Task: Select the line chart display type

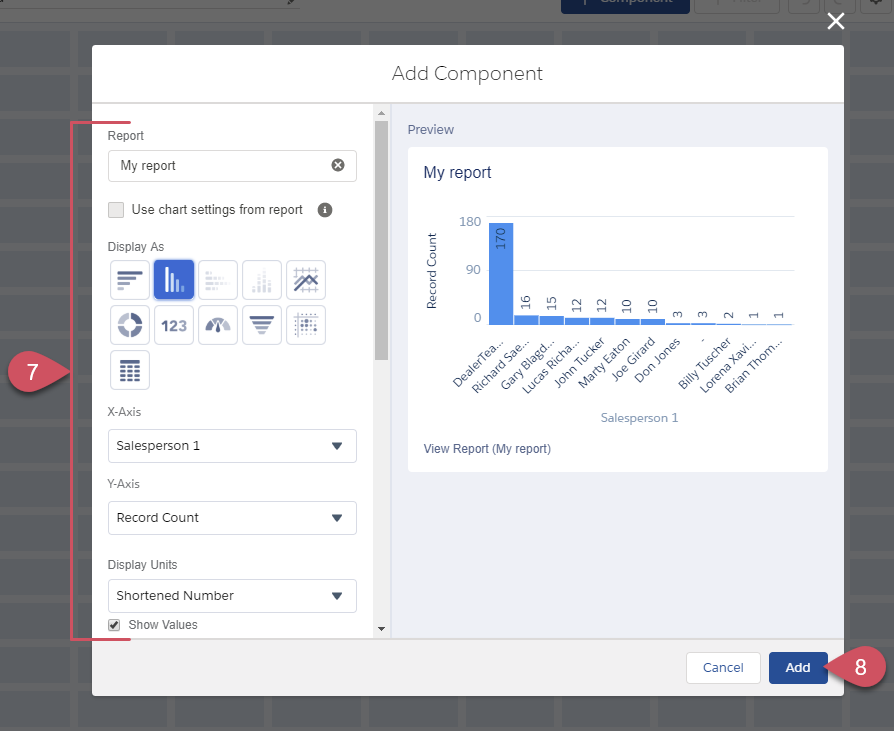Action: [306, 280]
